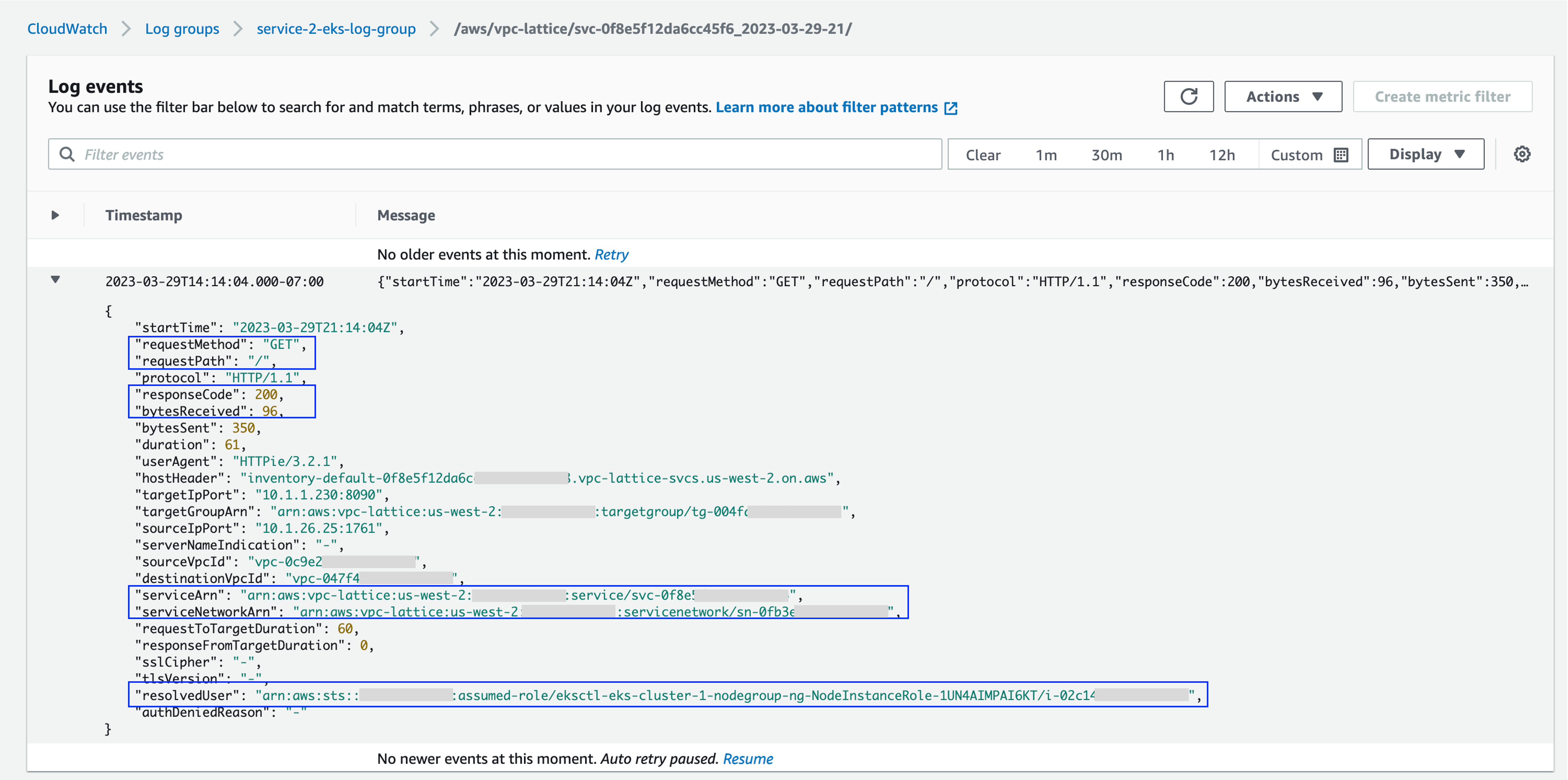Image resolution: width=1568 pixels, height=780 pixels.
Task: Collapse the expanded 14:14:04 log event
Action: click(55, 279)
